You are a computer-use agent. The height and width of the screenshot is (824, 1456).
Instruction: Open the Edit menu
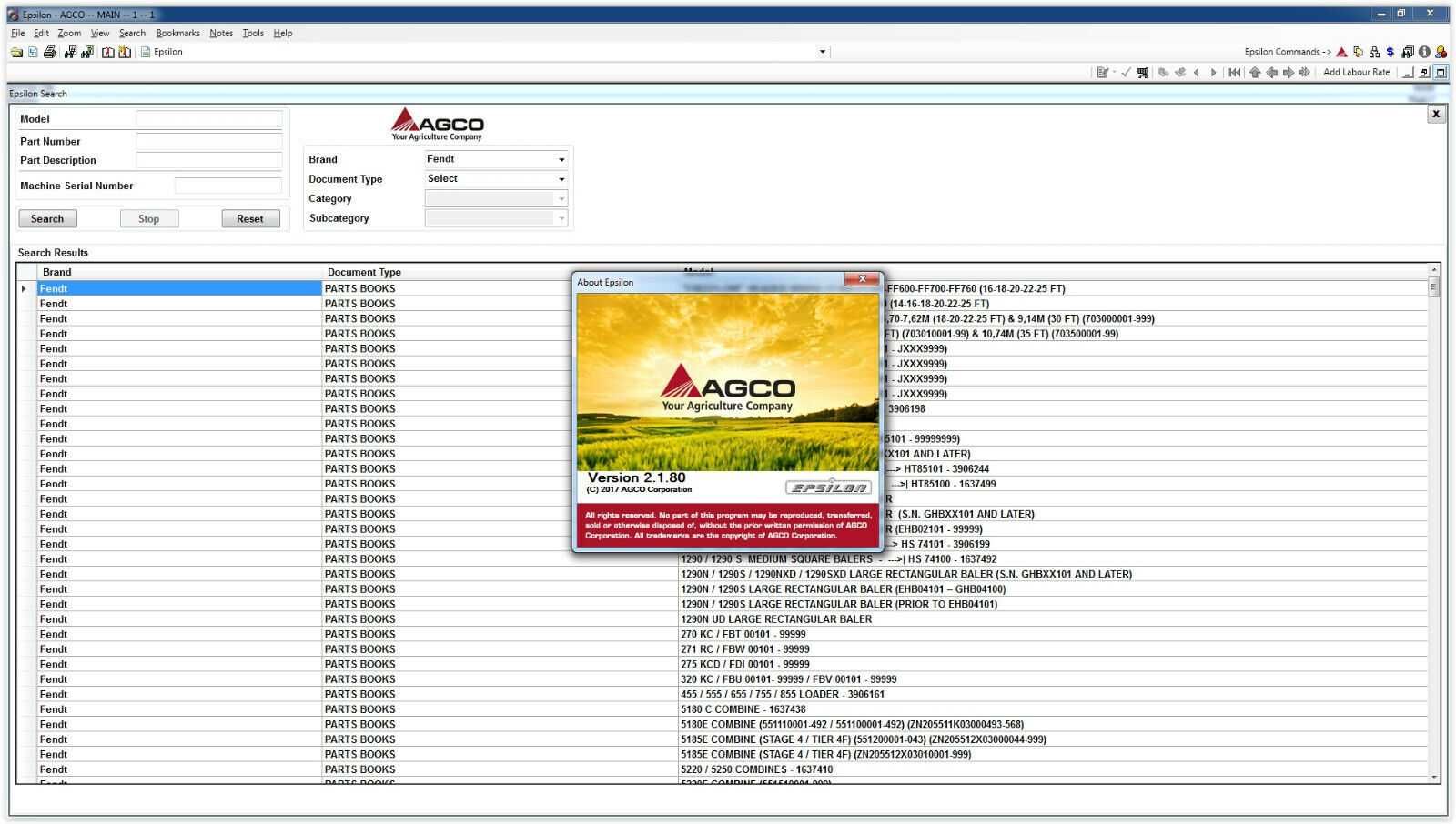(x=41, y=33)
